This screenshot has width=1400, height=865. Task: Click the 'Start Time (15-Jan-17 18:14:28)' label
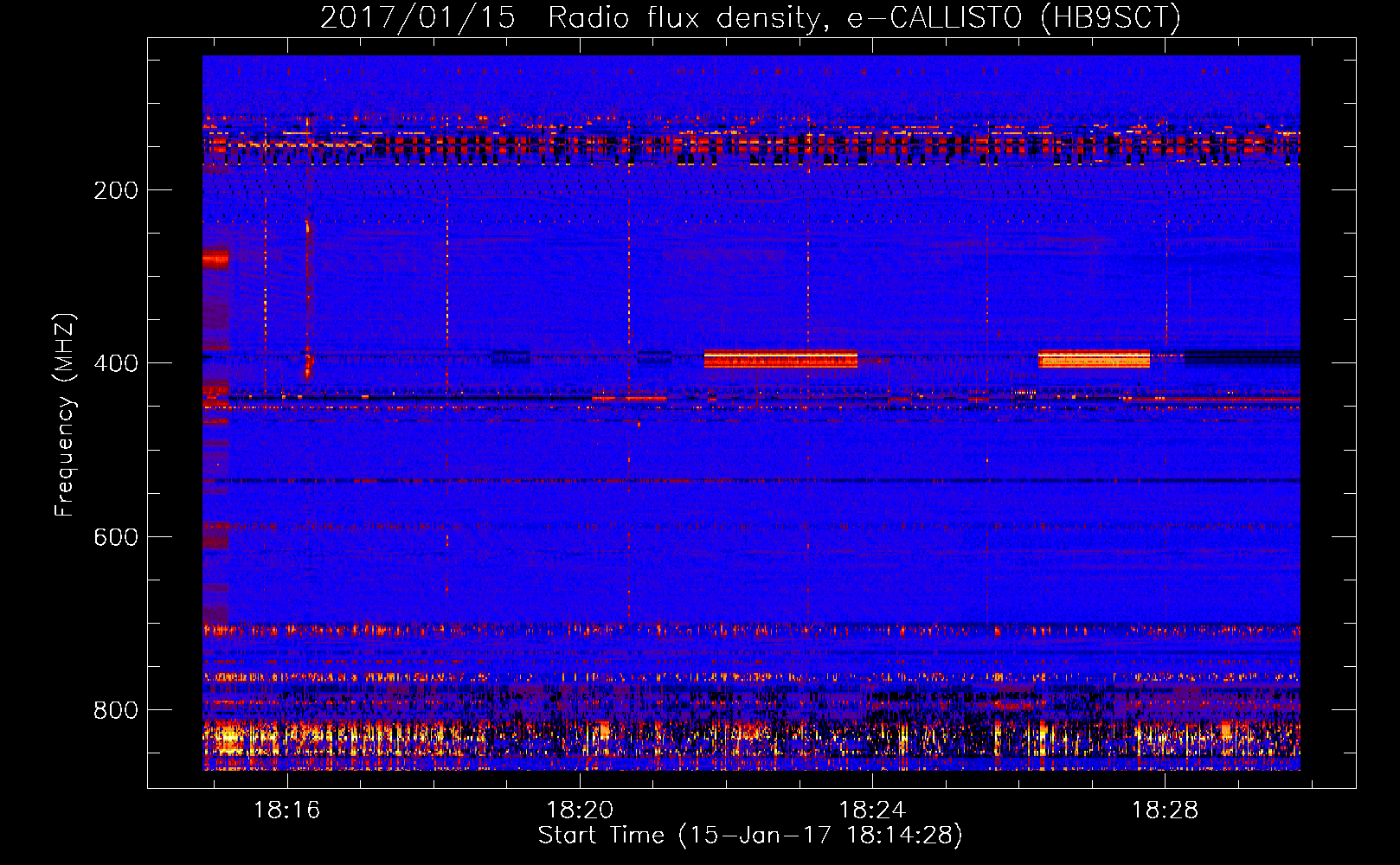[x=750, y=836]
